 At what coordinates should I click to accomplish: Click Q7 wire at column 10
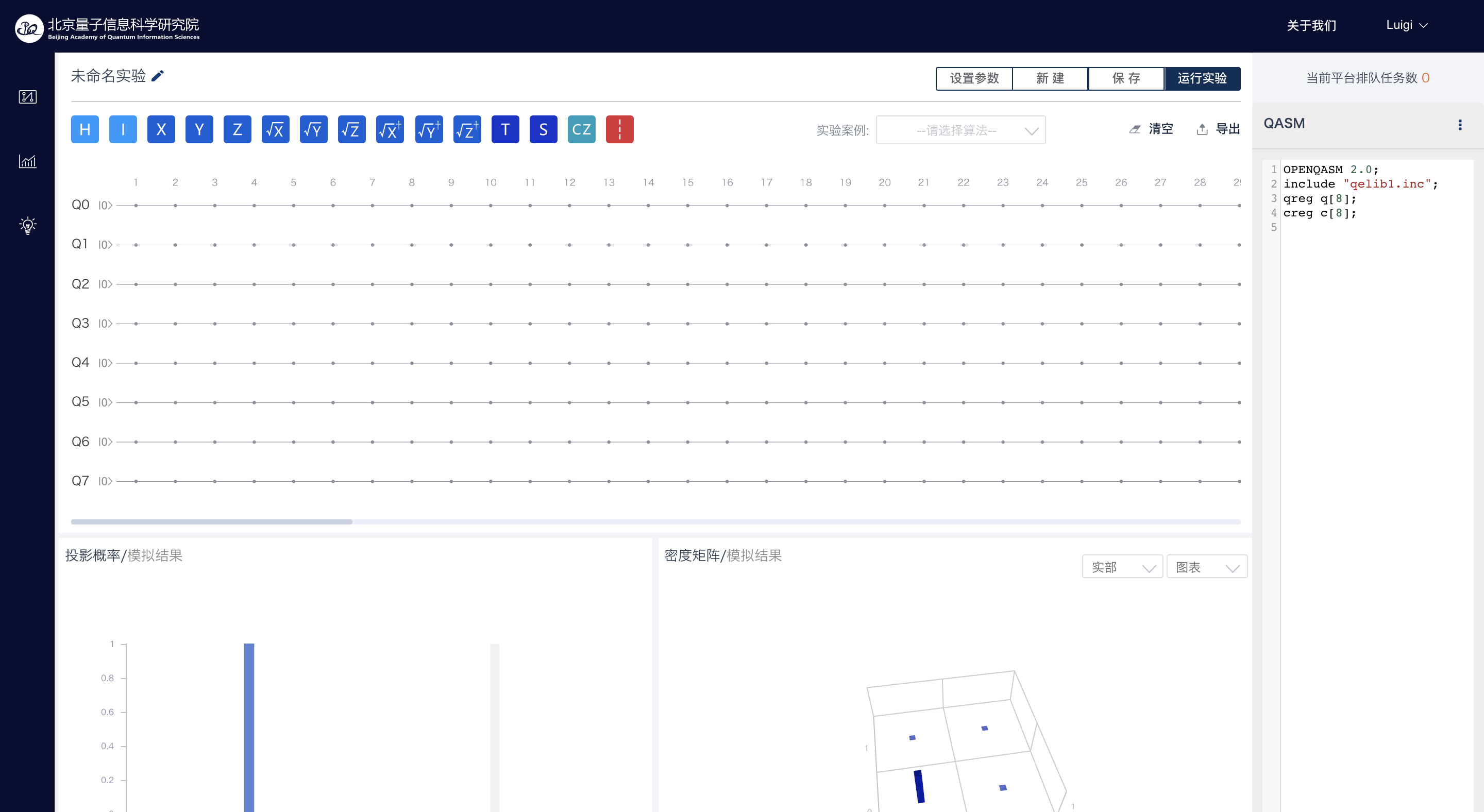(x=491, y=481)
